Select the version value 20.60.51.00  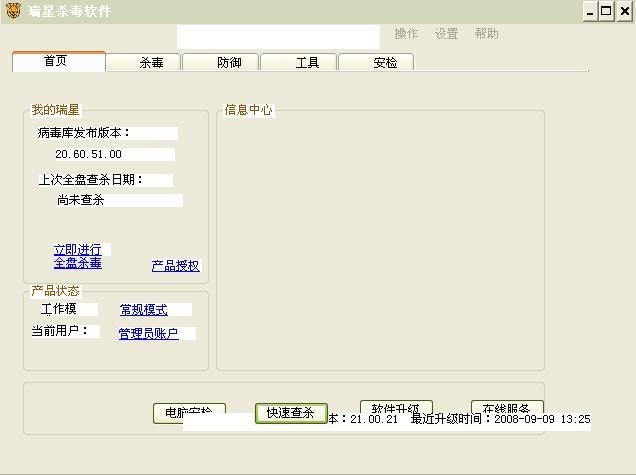(88, 154)
